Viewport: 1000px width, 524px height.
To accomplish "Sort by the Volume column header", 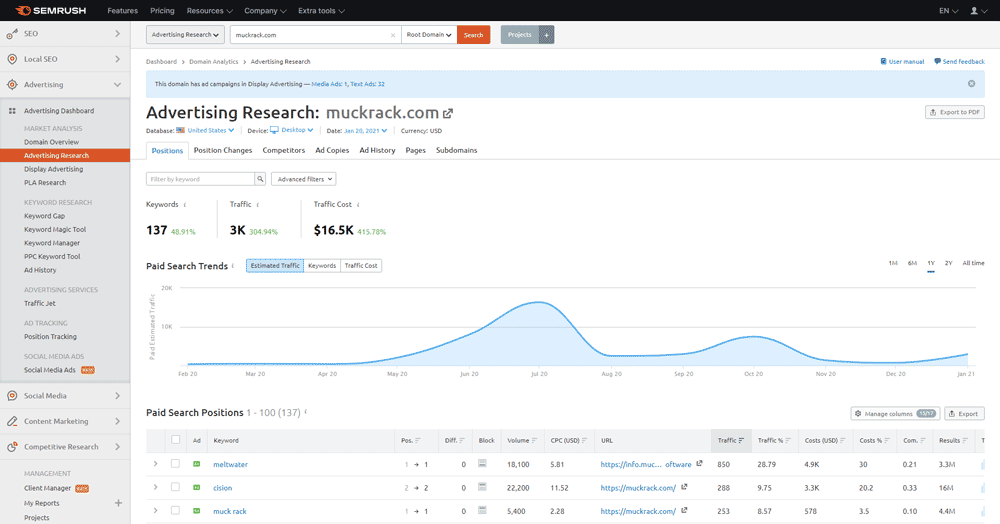I will [522, 440].
